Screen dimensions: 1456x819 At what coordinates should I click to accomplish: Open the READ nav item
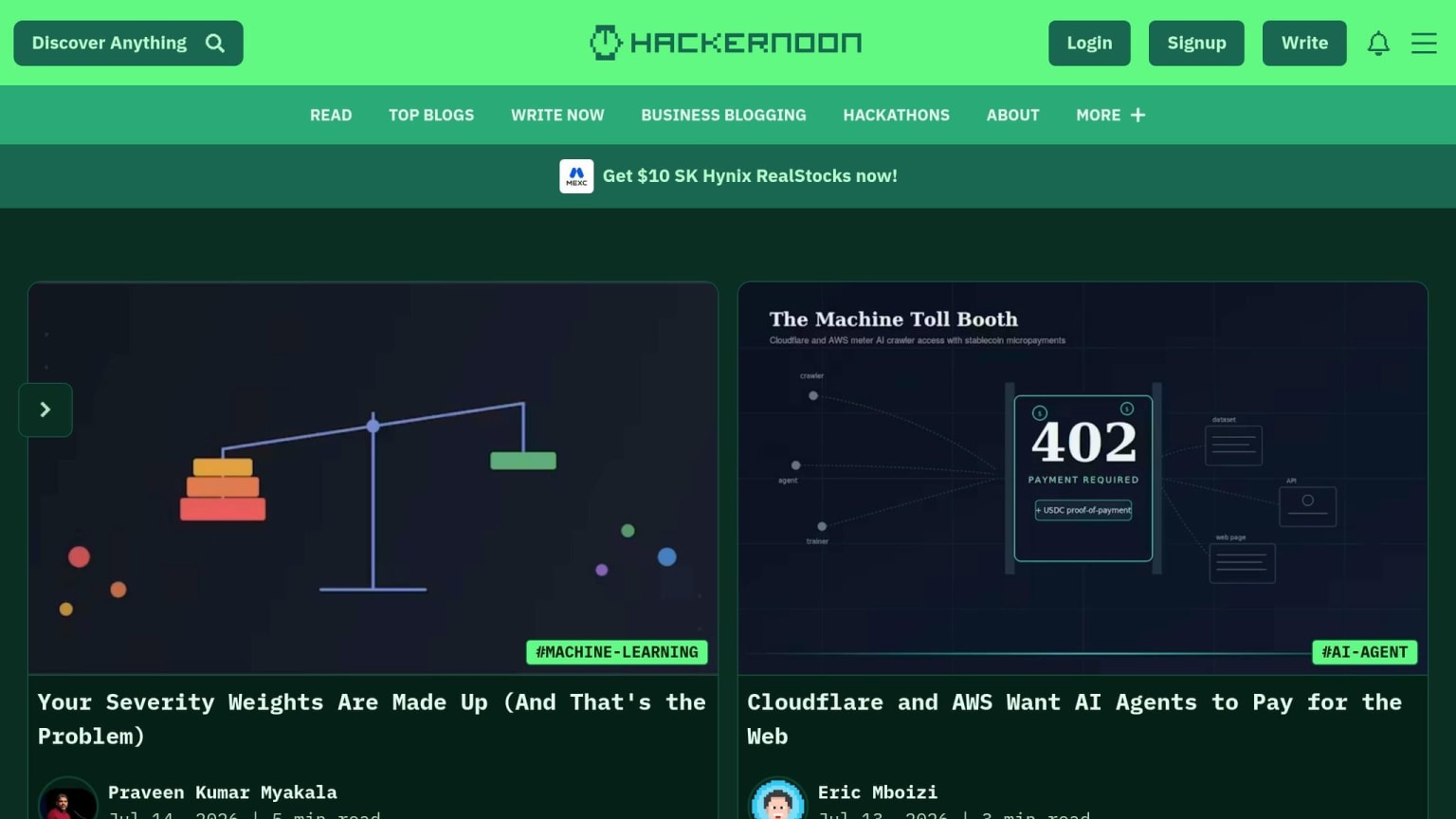[331, 115]
